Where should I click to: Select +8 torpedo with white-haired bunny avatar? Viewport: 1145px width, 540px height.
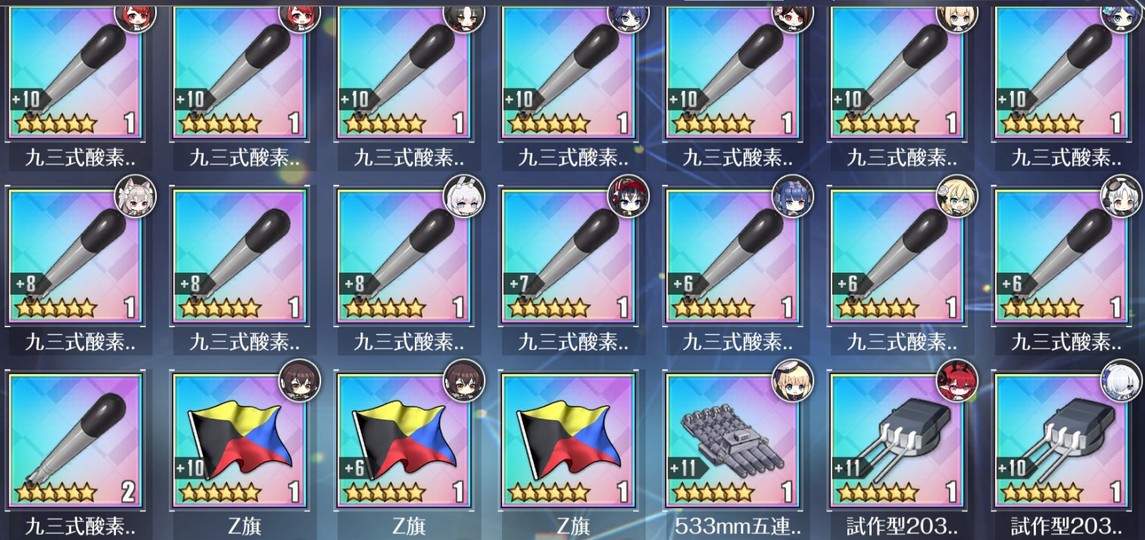pyautogui.click(x=405, y=256)
